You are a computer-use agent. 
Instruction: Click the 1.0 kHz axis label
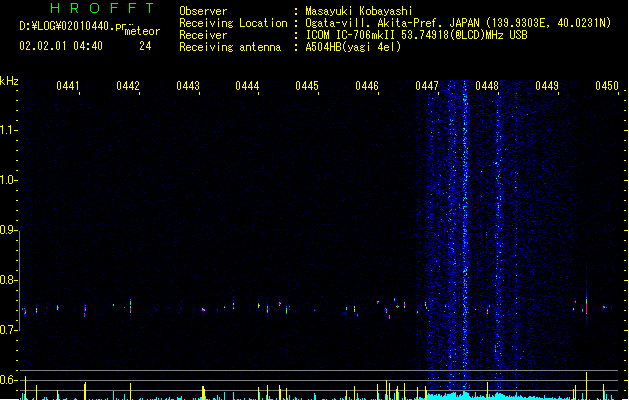[x=9, y=180]
